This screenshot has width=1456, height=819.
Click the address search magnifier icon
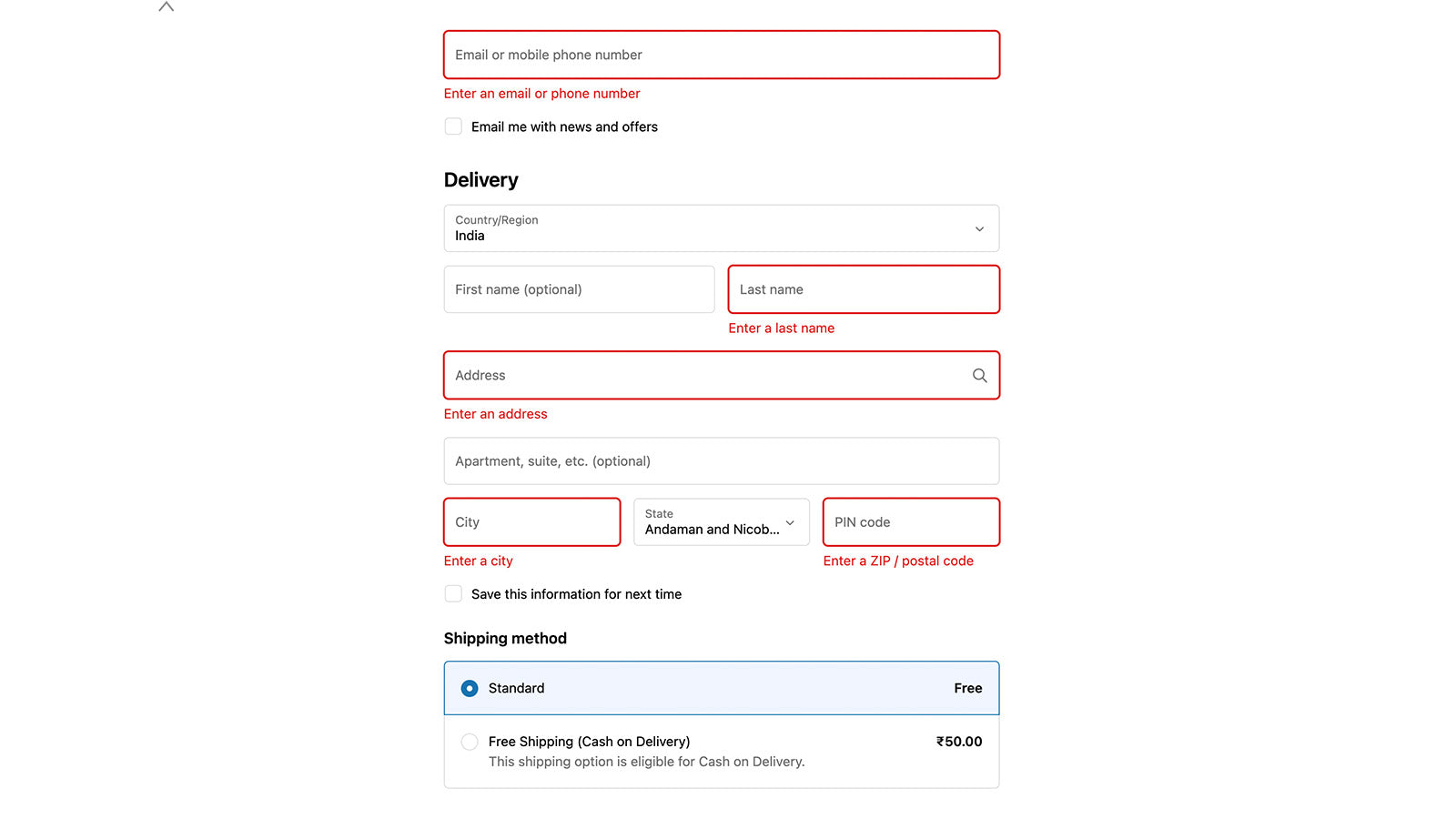(979, 375)
